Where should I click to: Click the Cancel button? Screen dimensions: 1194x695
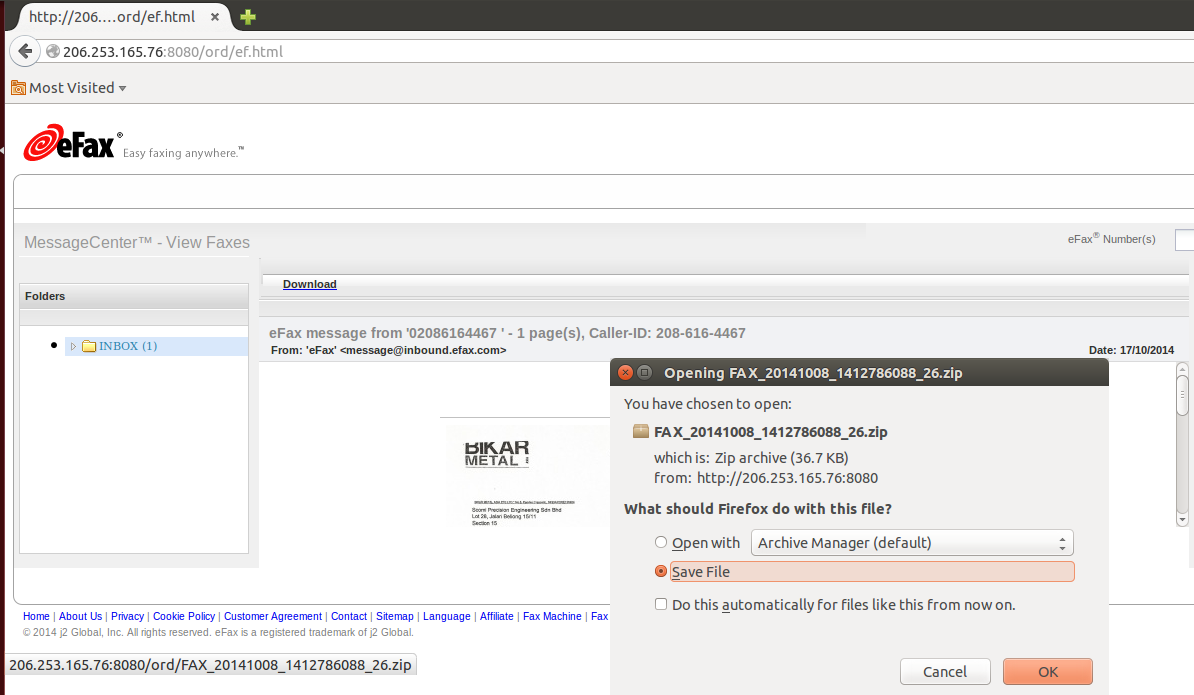coord(945,671)
